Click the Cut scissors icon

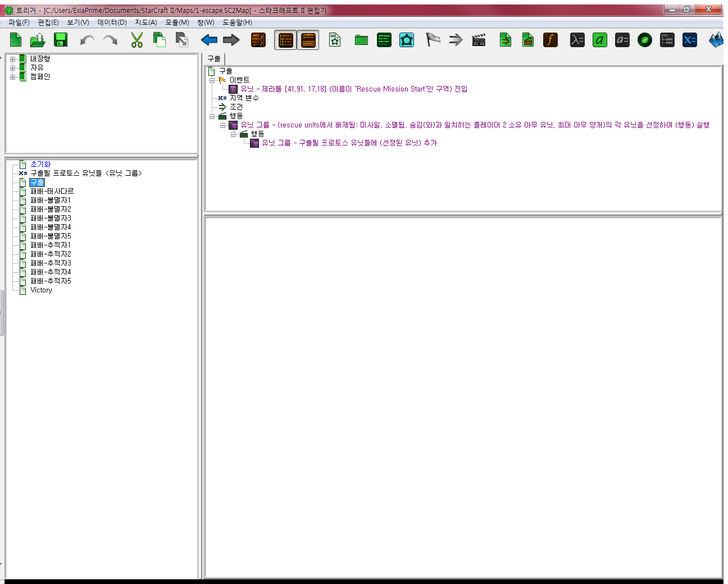tap(136, 40)
